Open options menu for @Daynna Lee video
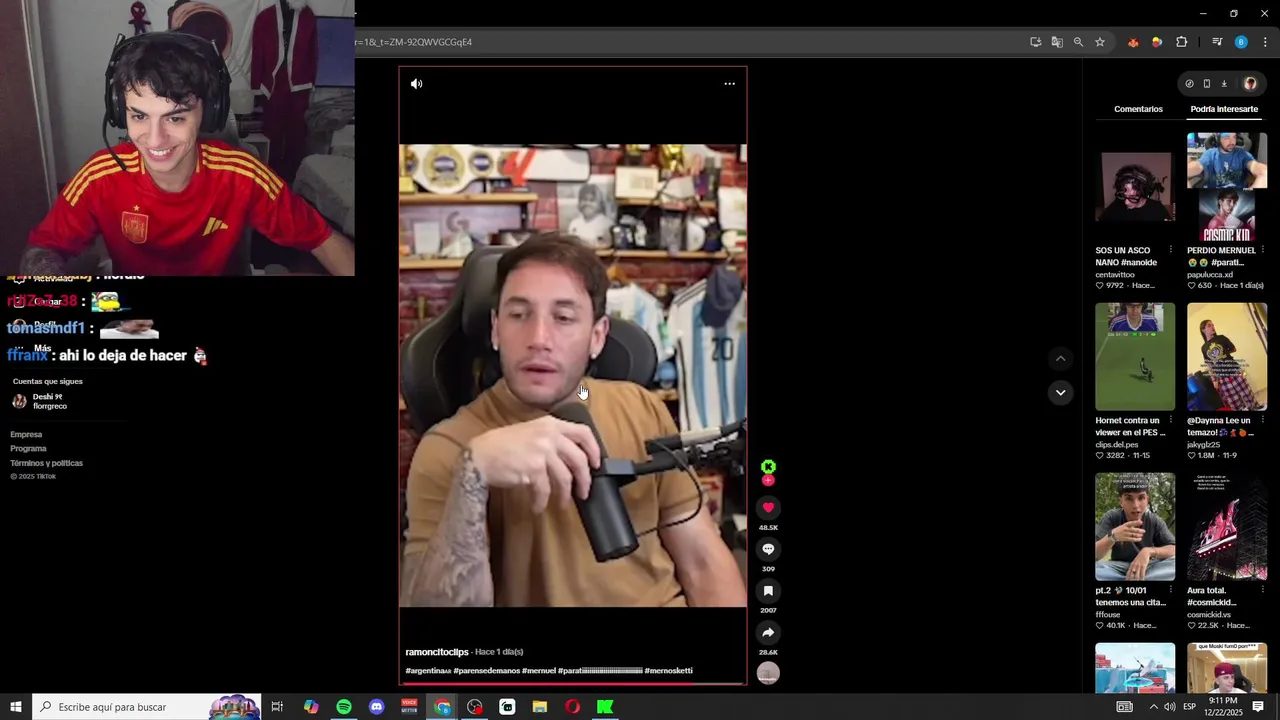This screenshot has height=720, width=1280. pyautogui.click(x=1263, y=420)
